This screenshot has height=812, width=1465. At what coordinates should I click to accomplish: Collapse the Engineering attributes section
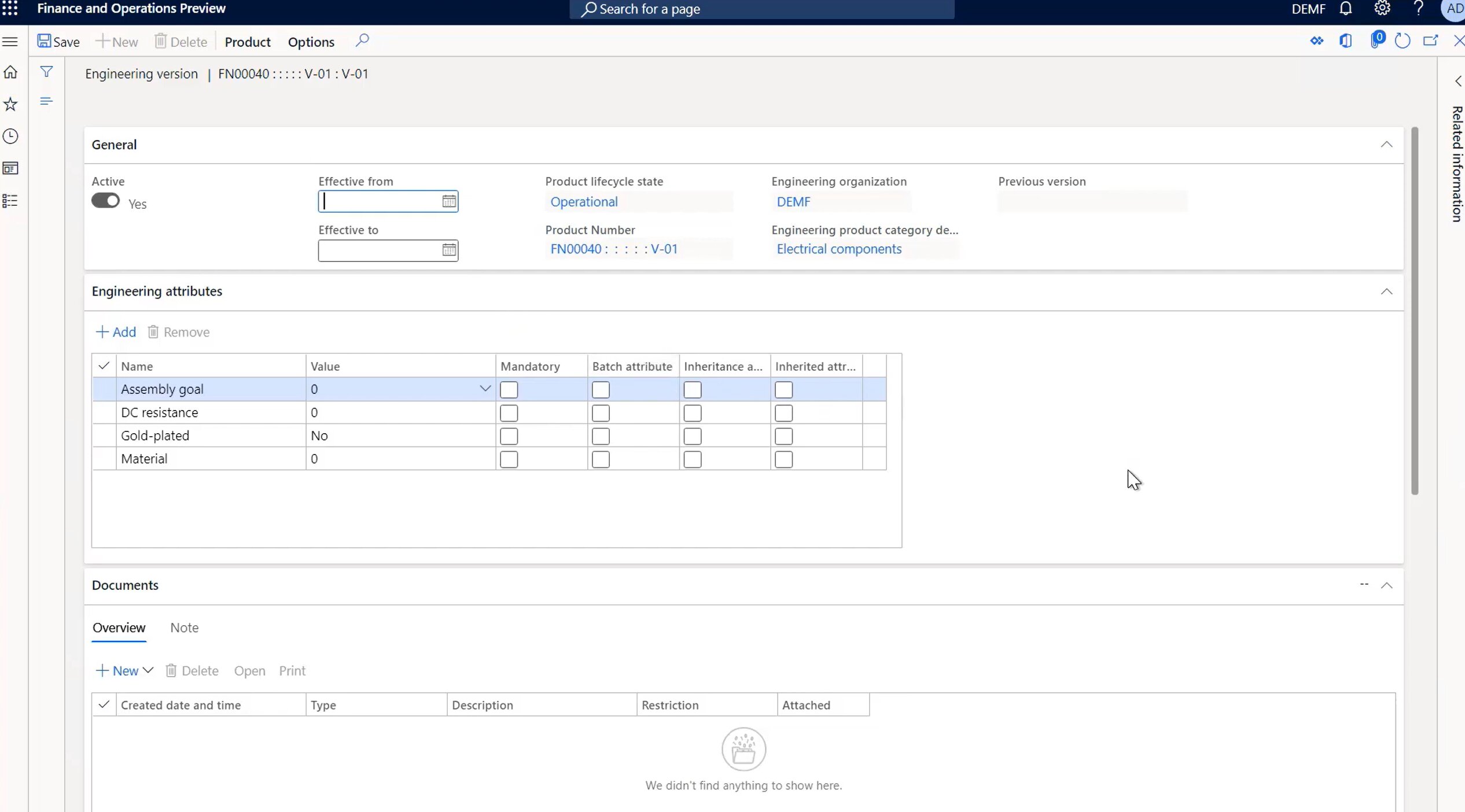(1386, 291)
